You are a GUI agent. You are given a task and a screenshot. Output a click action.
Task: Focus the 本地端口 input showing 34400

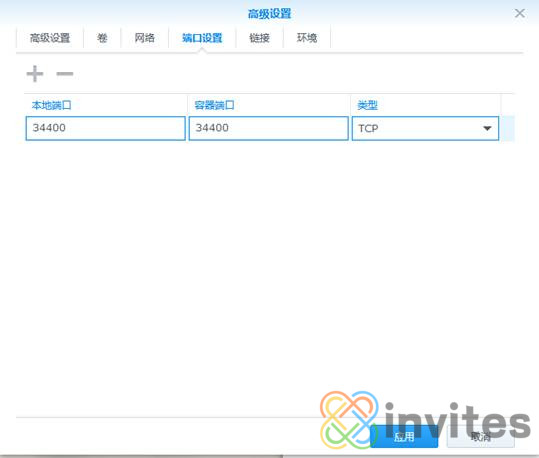click(x=106, y=128)
